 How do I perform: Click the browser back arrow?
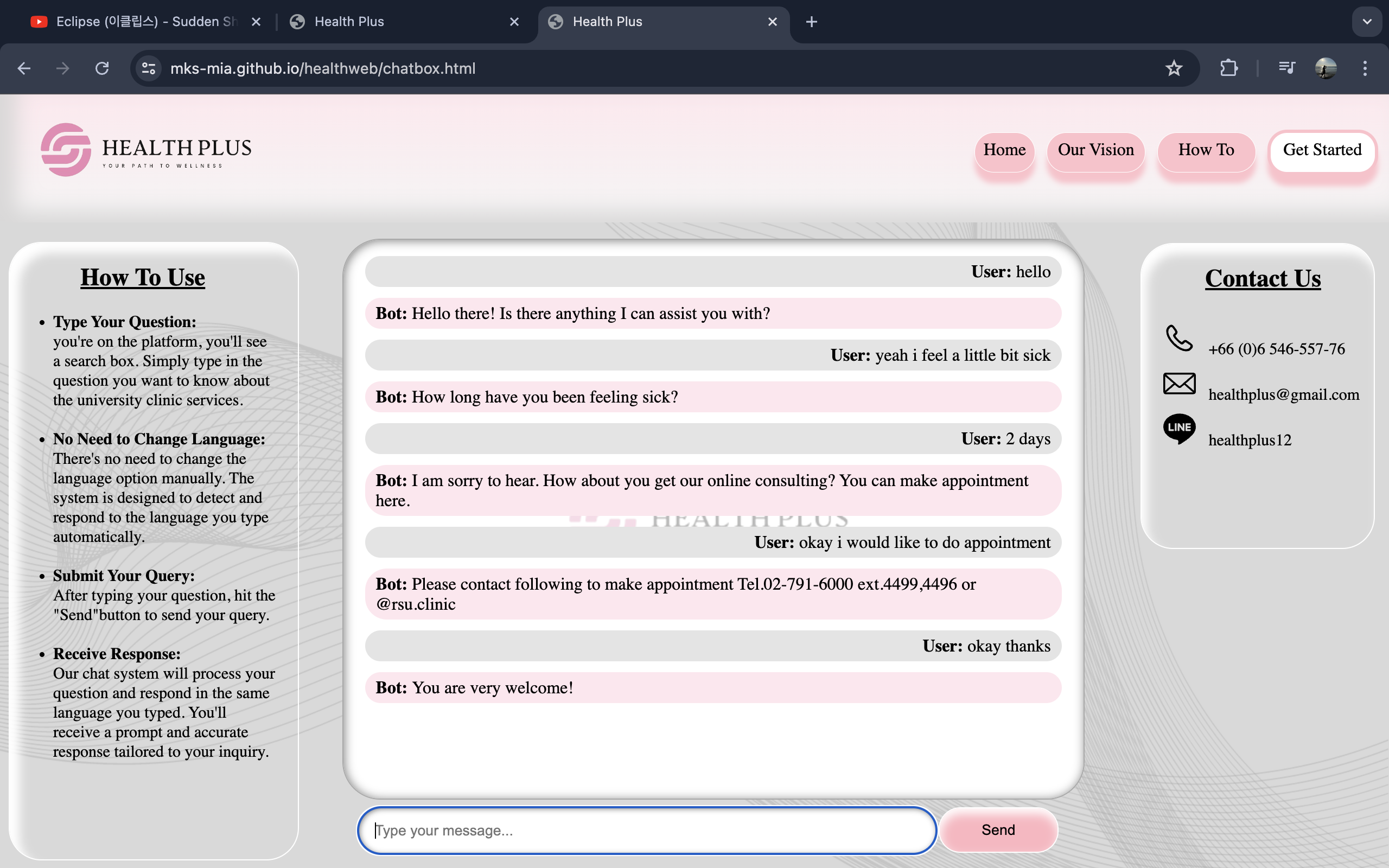(x=24, y=68)
